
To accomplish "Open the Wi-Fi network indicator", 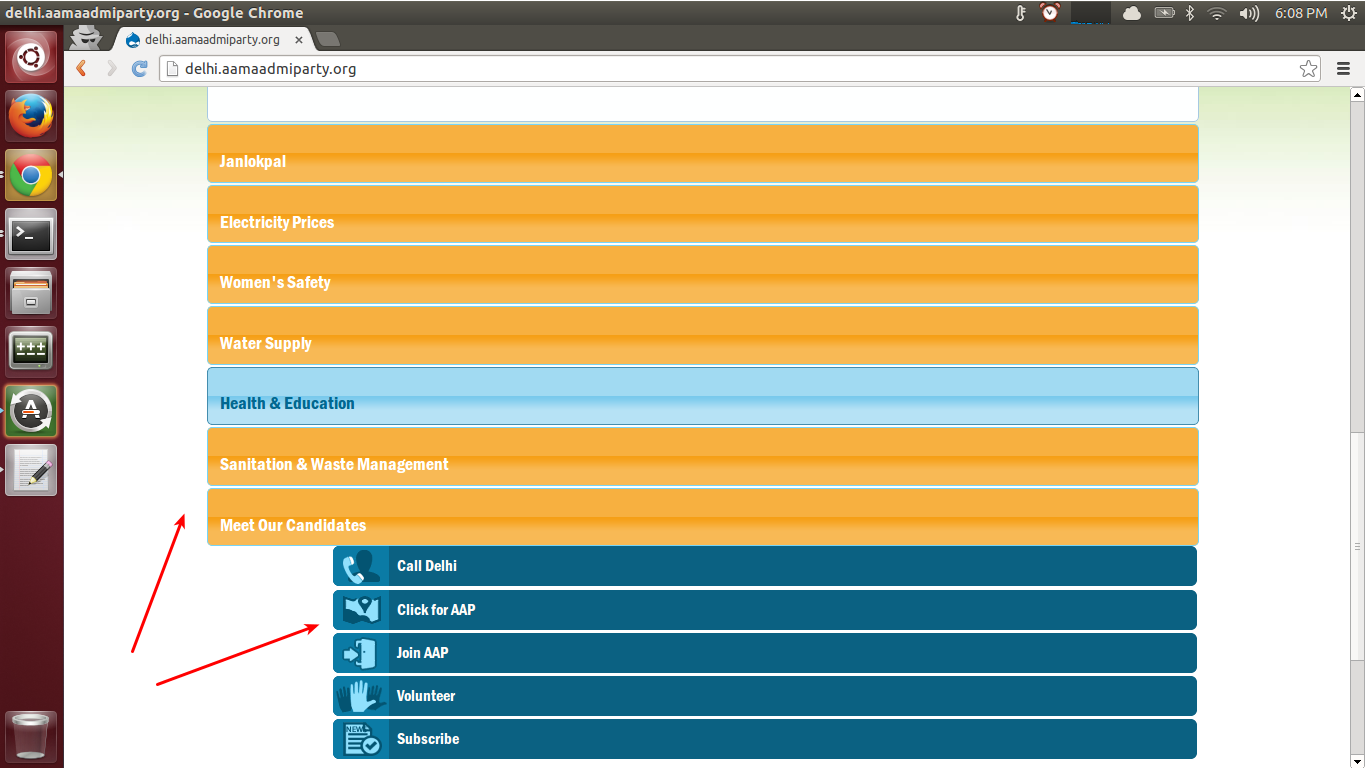I will tap(1217, 13).
